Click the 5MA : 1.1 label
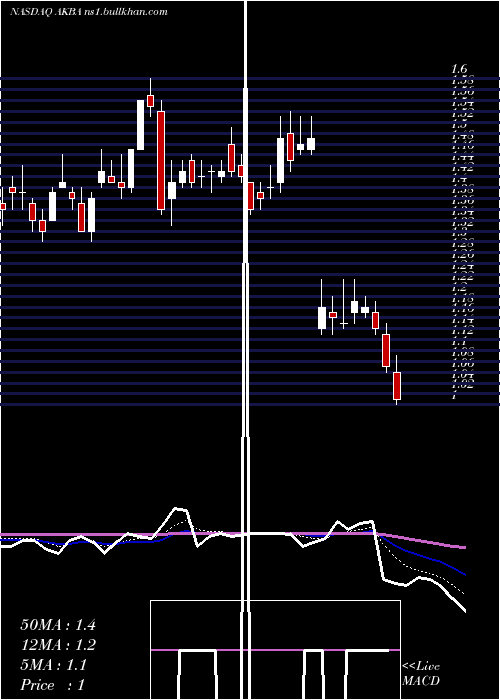The width and height of the screenshot is (500, 700). (x=54, y=665)
